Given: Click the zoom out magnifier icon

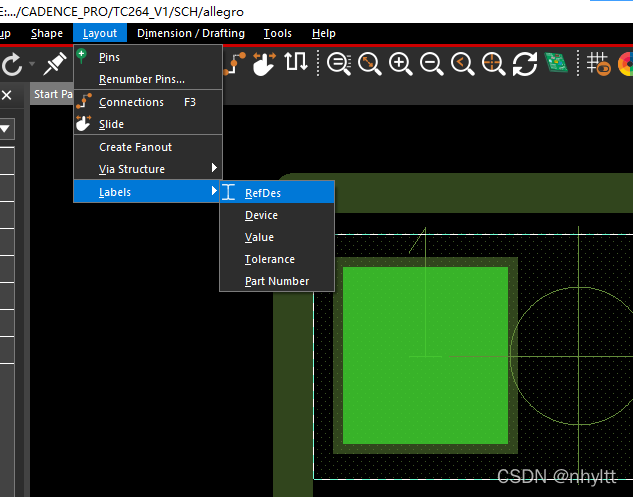Looking at the screenshot, I should point(431,64).
